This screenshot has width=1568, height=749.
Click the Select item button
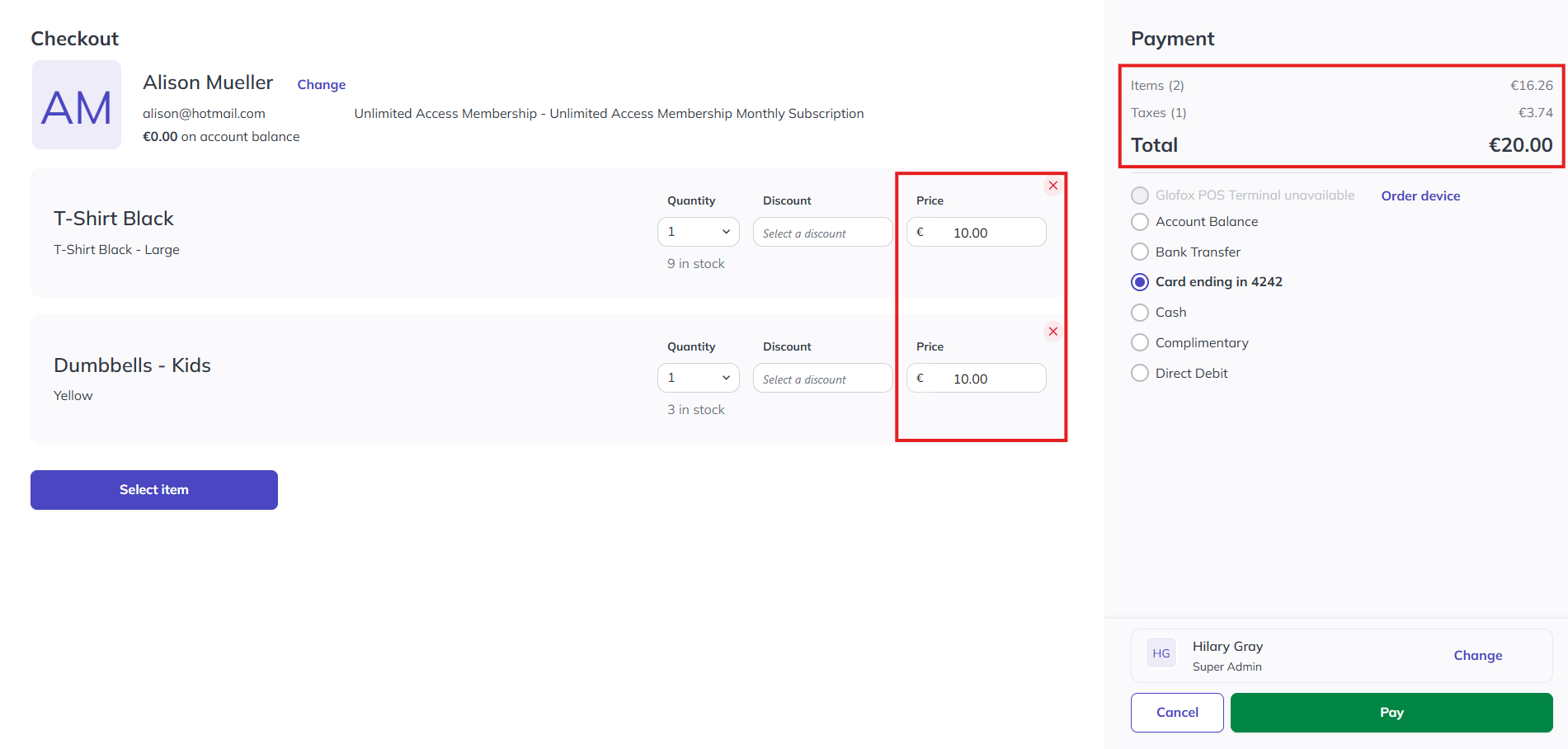tap(154, 490)
